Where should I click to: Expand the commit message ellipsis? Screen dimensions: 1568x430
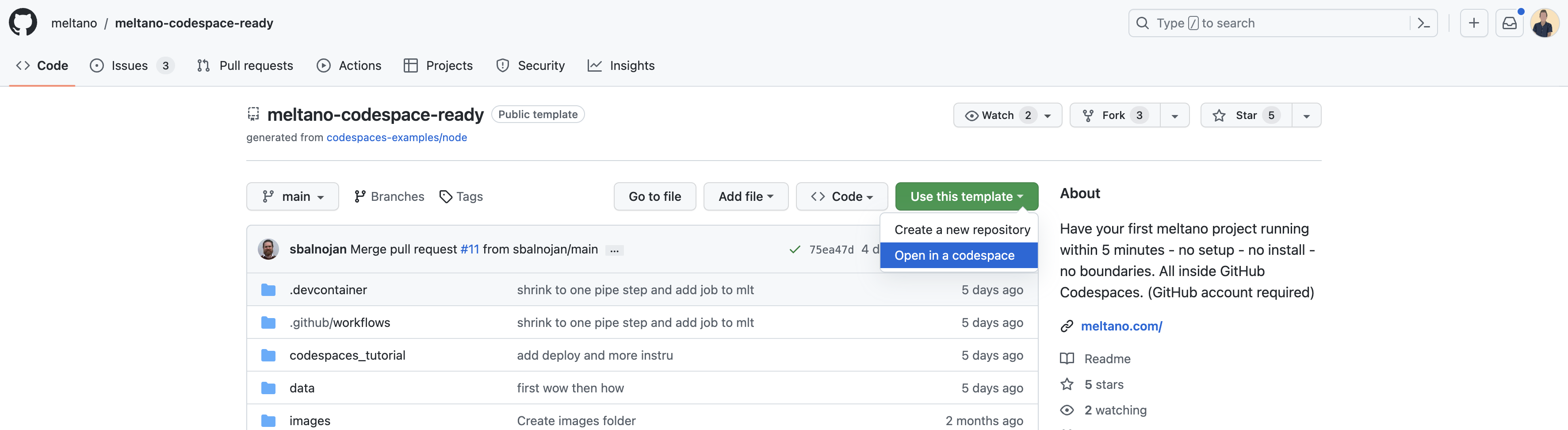click(615, 250)
